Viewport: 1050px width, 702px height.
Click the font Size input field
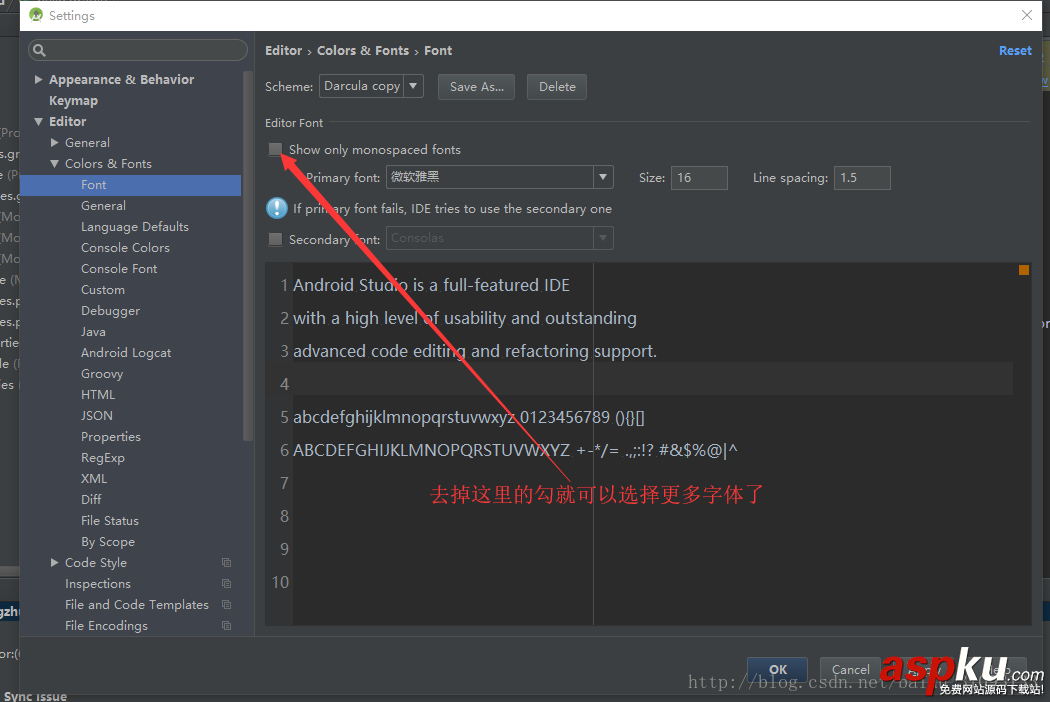699,178
